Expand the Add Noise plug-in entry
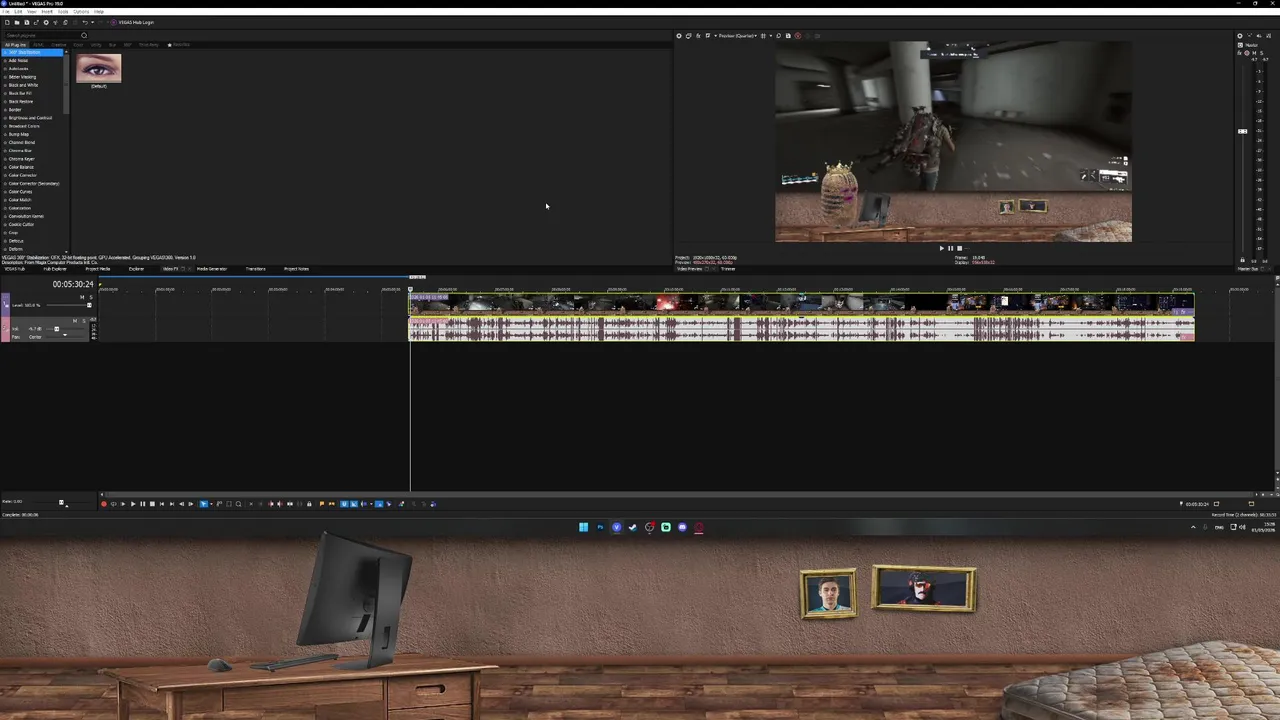The image size is (1280, 720). (x=5, y=61)
